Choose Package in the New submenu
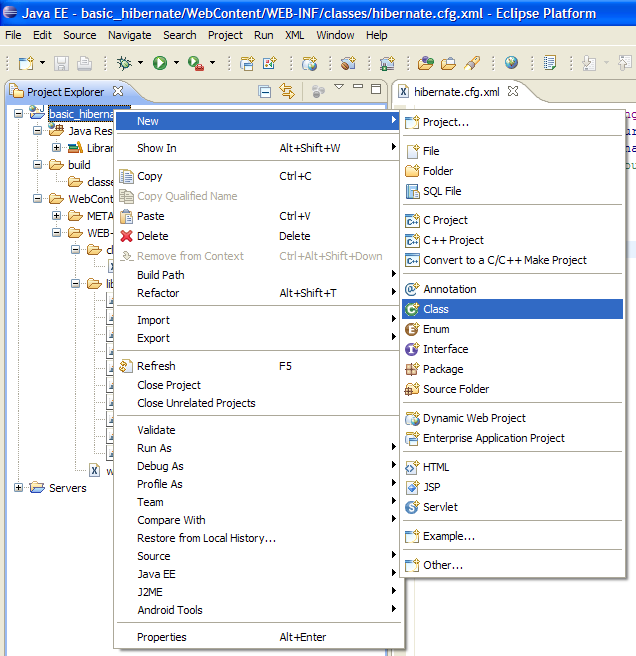This screenshot has width=636, height=656. tap(512, 369)
